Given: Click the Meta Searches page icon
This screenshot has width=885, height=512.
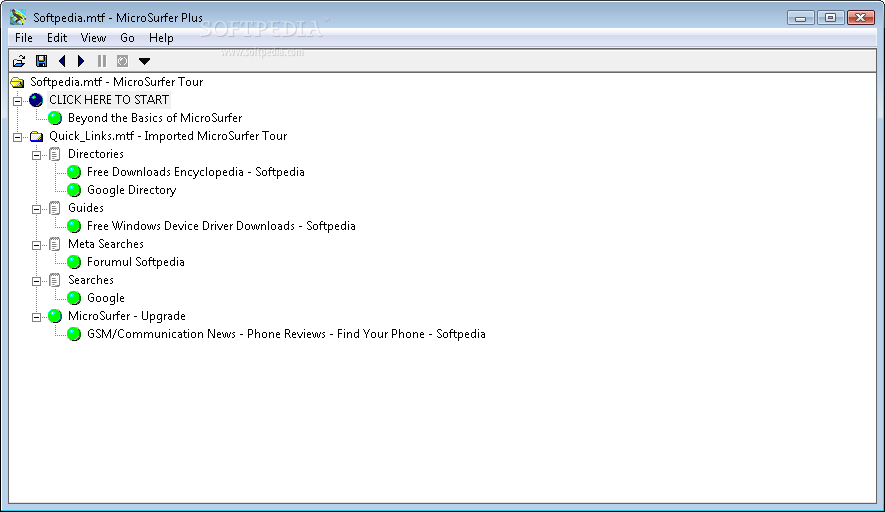Looking at the screenshot, I should click(x=55, y=244).
